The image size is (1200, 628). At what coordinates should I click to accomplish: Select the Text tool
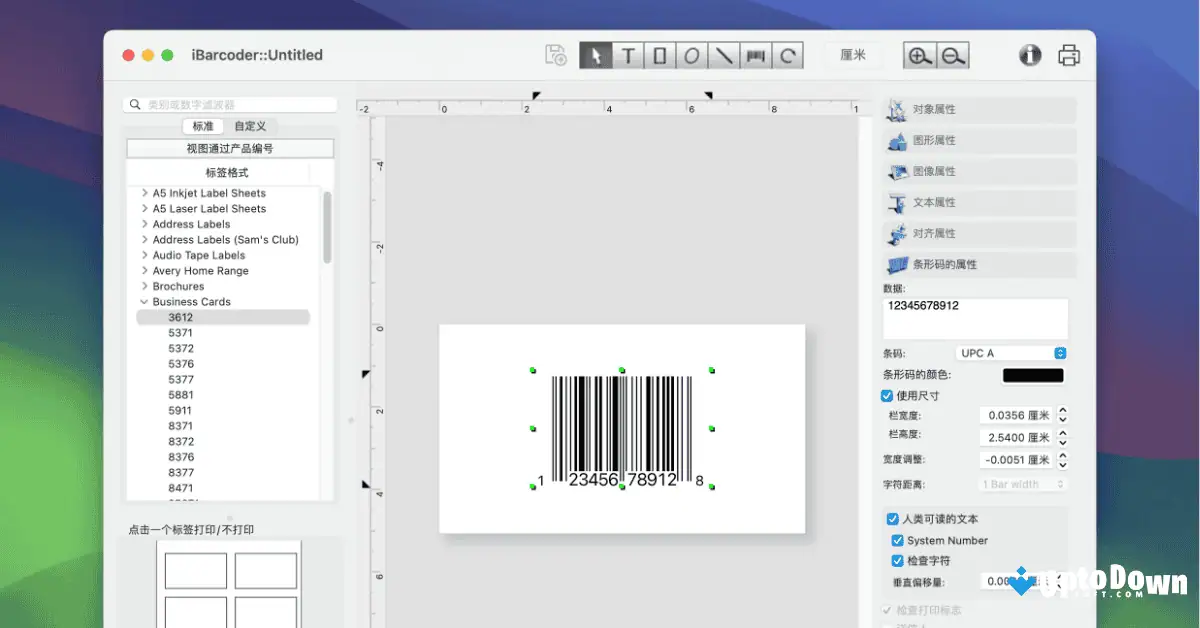627,55
